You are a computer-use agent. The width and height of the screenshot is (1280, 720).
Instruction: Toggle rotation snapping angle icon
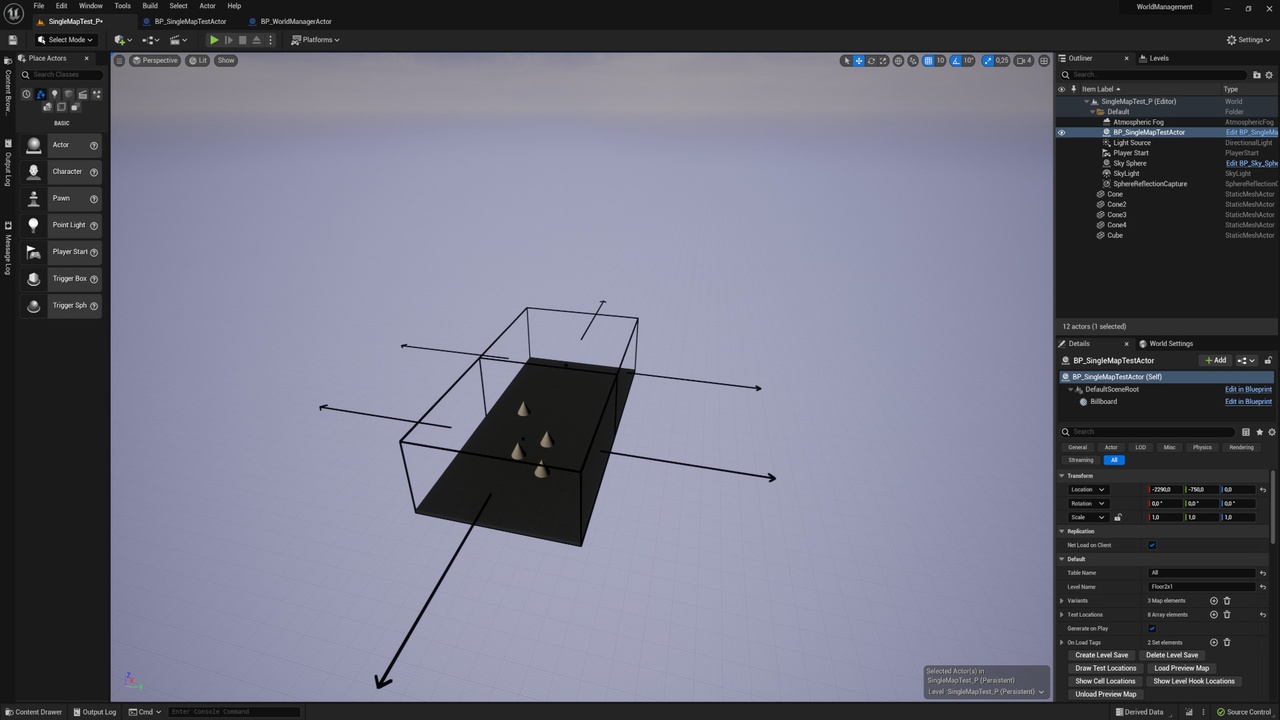(956, 61)
